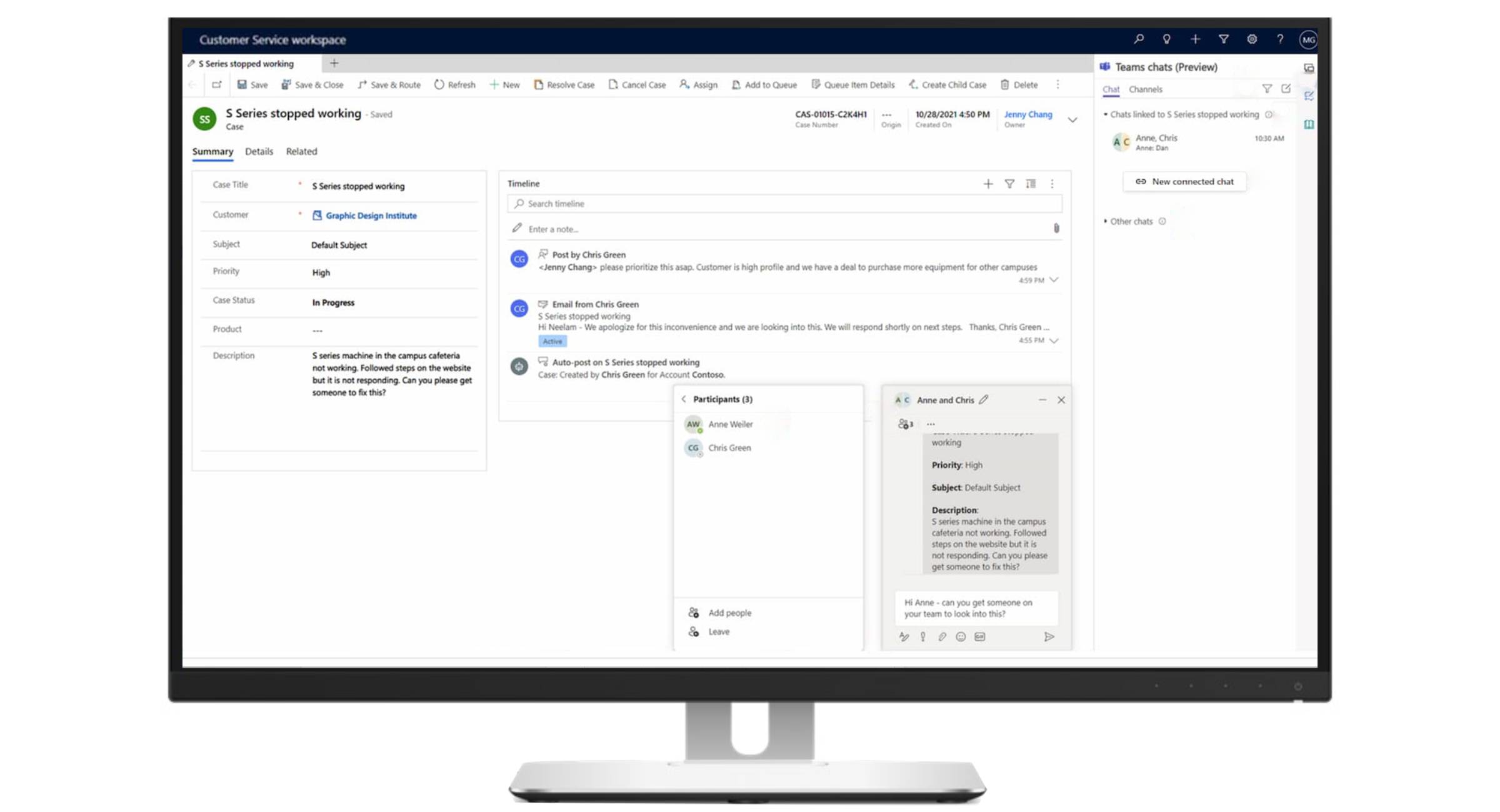Open Graphic Design Institute customer link

click(x=371, y=215)
